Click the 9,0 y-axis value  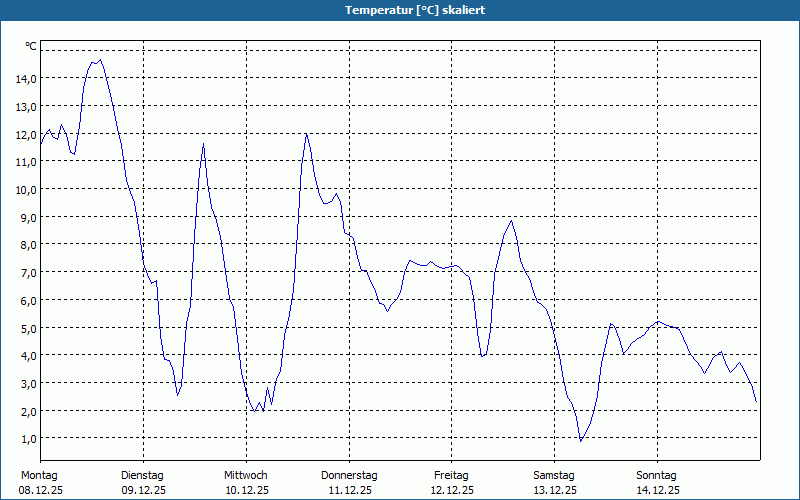(x=29, y=217)
